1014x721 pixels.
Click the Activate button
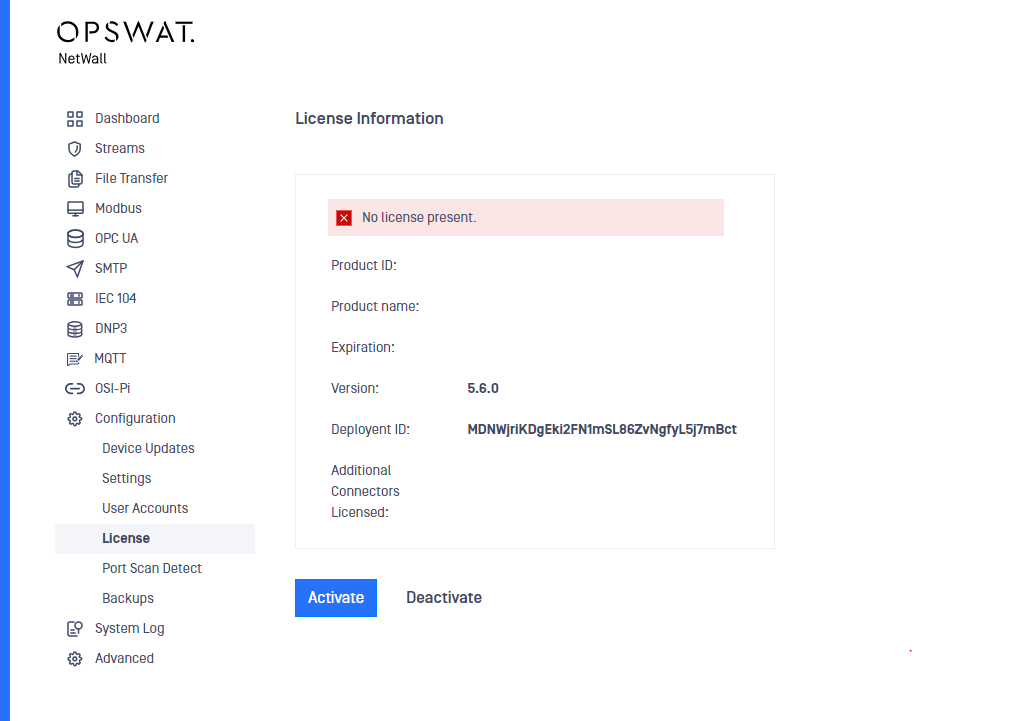(336, 597)
